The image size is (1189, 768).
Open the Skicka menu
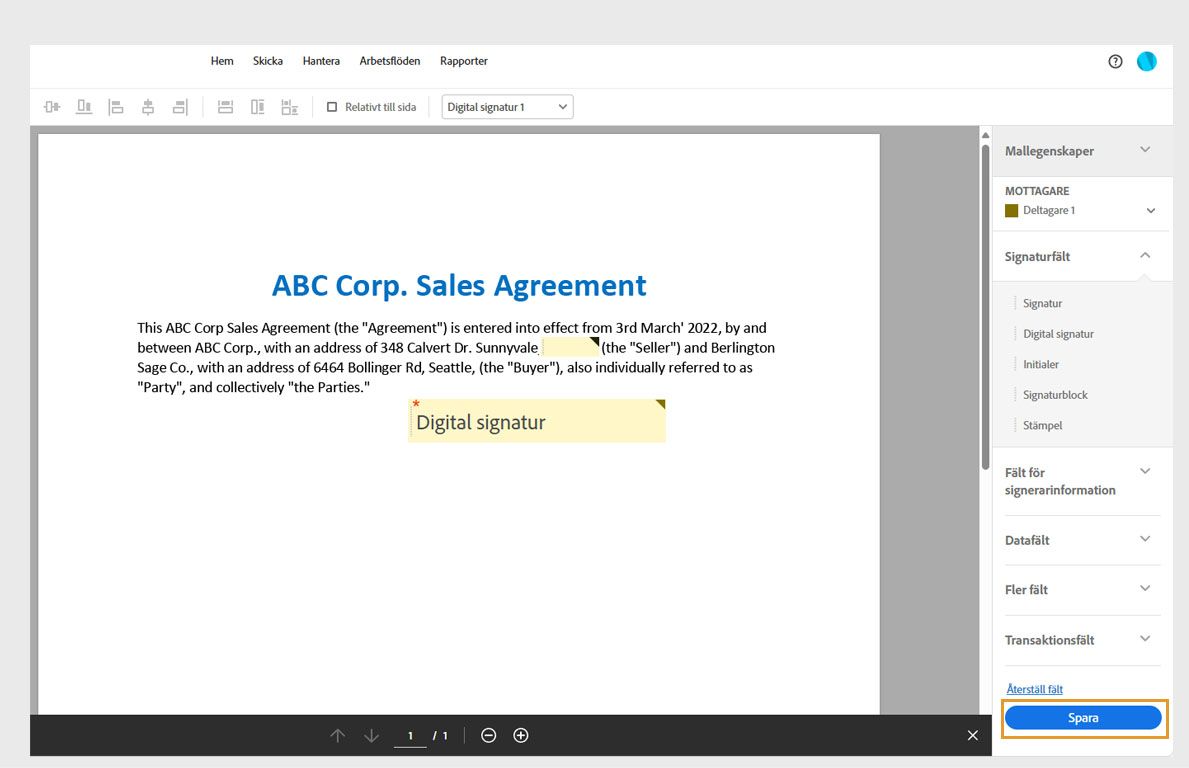click(x=268, y=61)
